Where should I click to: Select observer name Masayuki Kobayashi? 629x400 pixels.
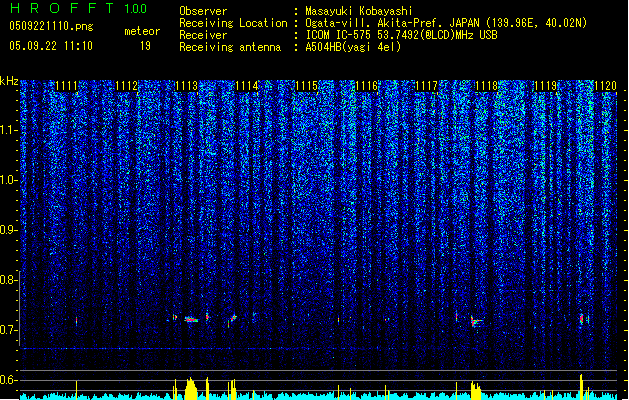click(x=359, y=11)
